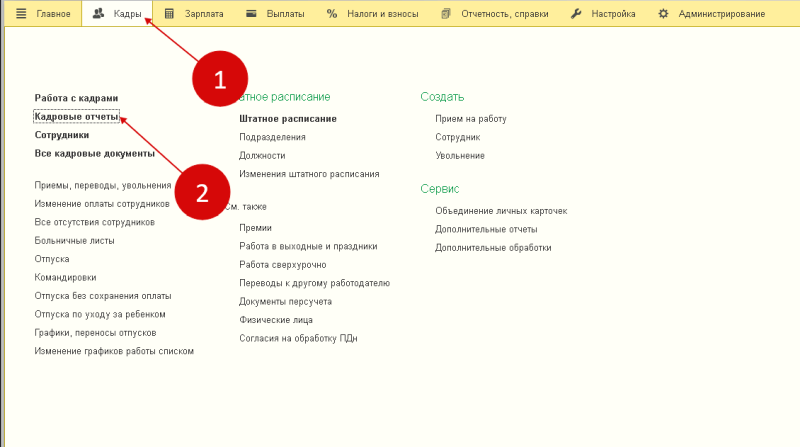800x447 pixels.
Task: Click the documents icon by Отчетность, справки
Action: 446,14
